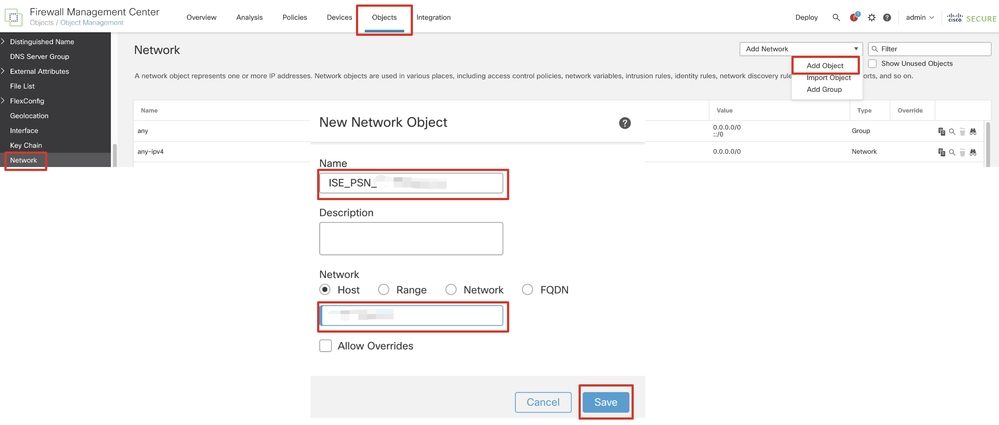
Task: Select Network in sidebar
Action: [24, 161]
